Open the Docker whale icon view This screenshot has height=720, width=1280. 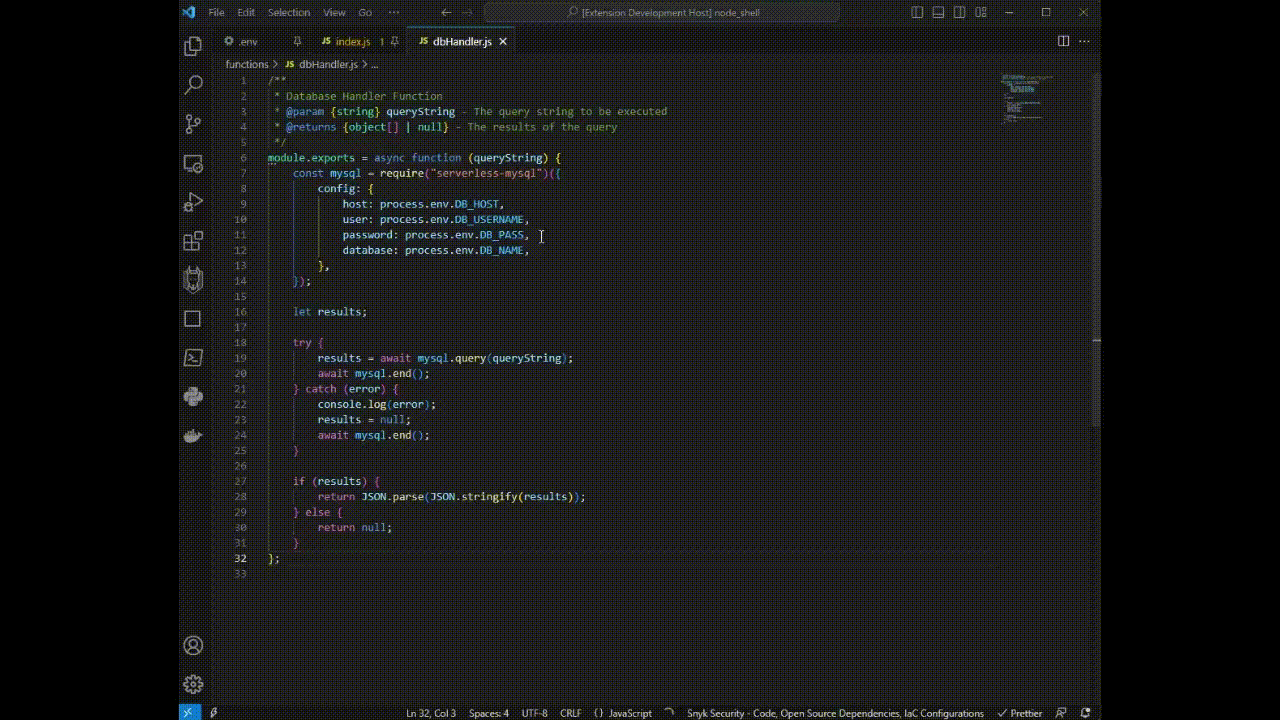pyautogui.click(x=193, y=436)
